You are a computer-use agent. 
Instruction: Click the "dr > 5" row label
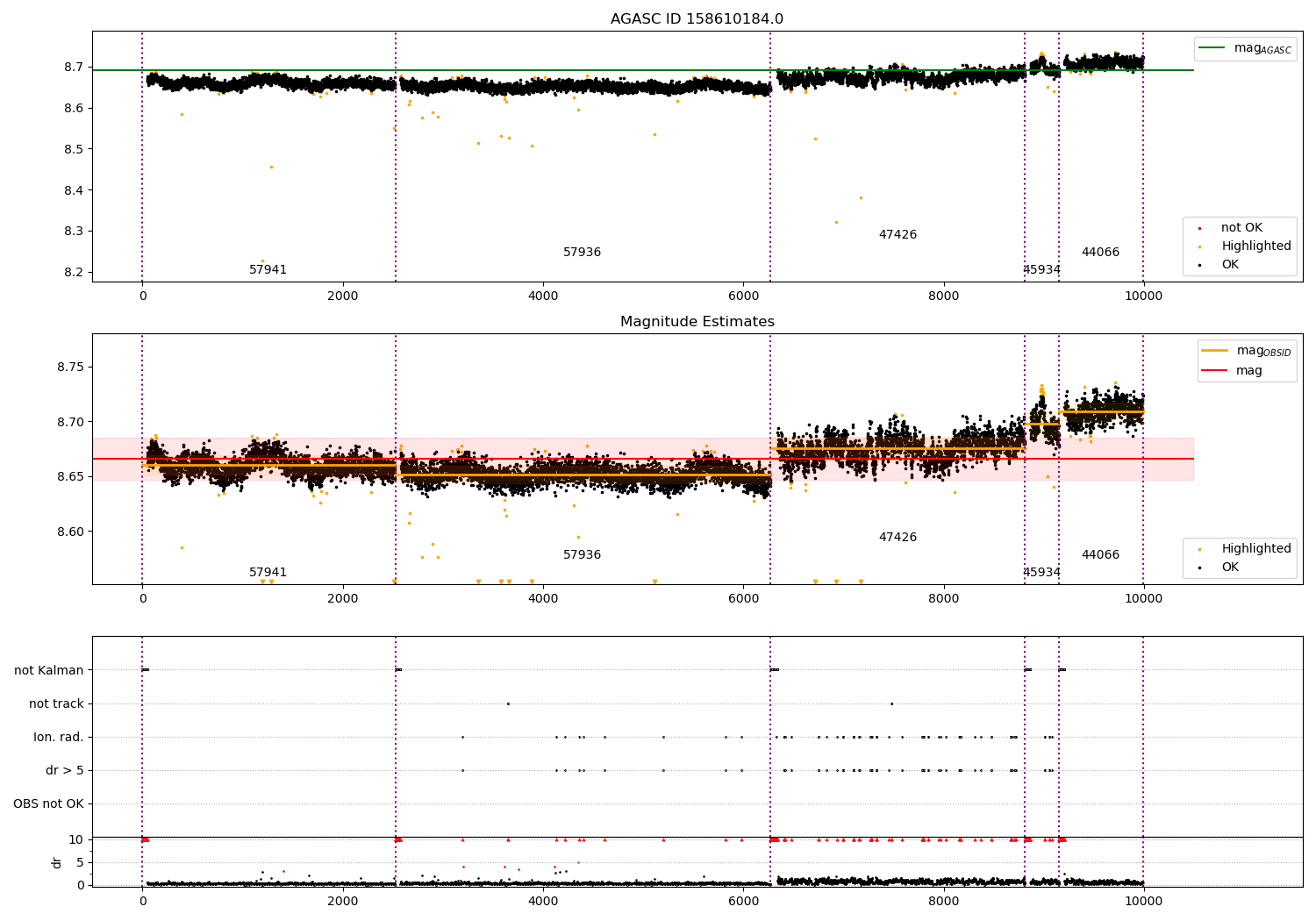(65, 771)
